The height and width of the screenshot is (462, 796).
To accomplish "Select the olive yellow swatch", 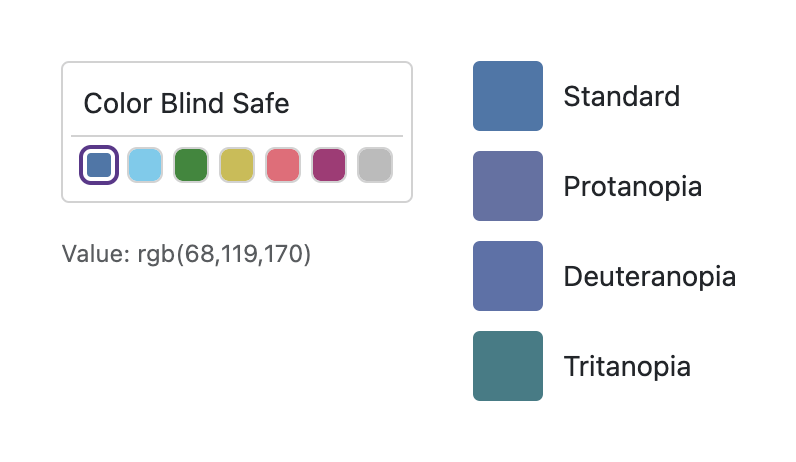I will point(237,164).
